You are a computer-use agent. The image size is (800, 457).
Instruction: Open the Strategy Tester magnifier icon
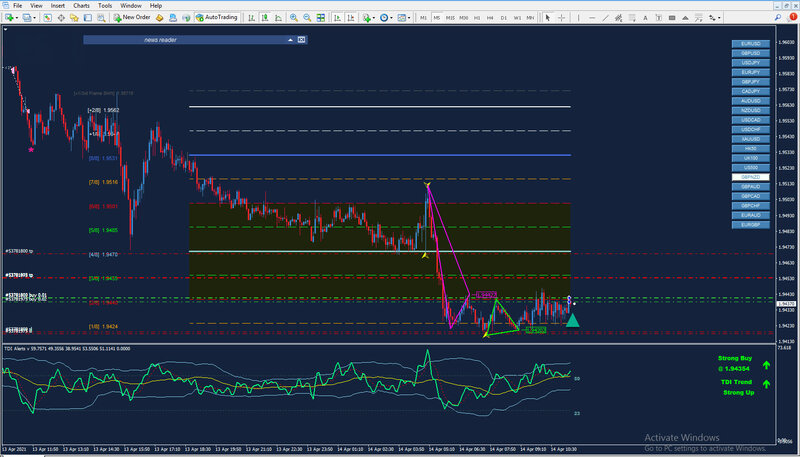102,18
